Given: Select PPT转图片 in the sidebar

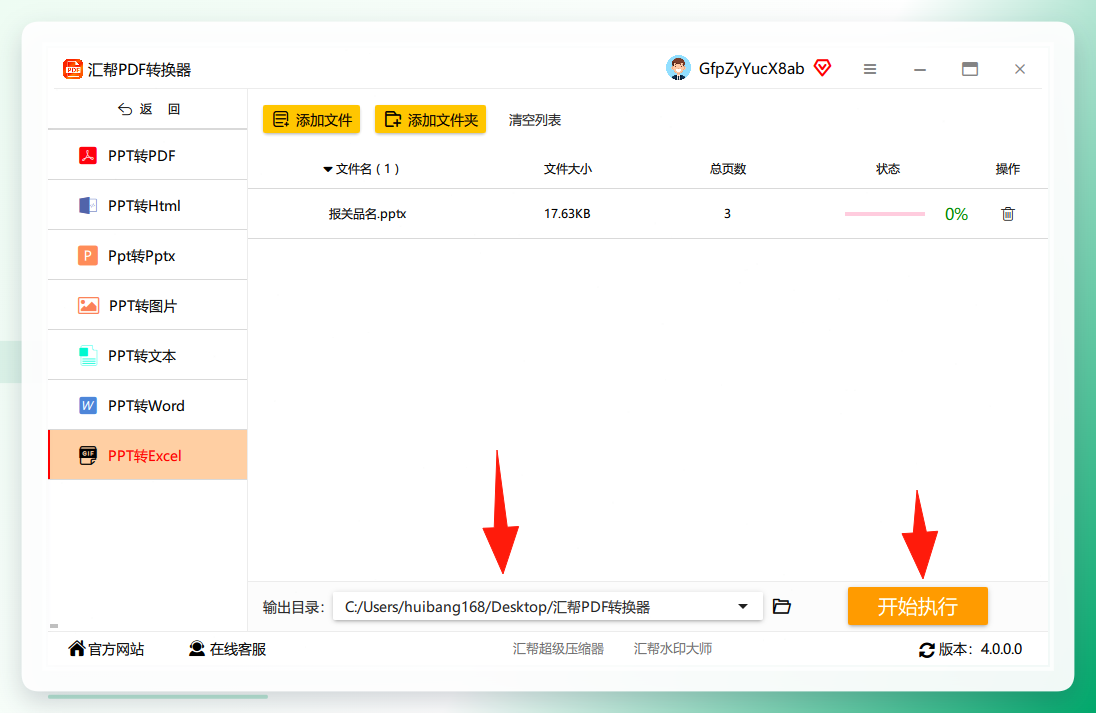Looking at the screenshot, I should [x=147, y=305].
